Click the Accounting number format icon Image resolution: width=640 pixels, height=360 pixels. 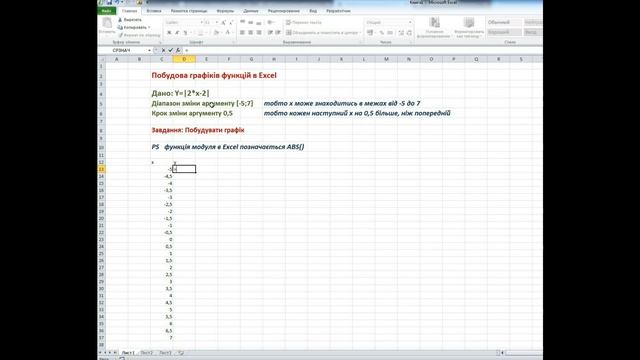pyautogui.click(x=370, y=33)
